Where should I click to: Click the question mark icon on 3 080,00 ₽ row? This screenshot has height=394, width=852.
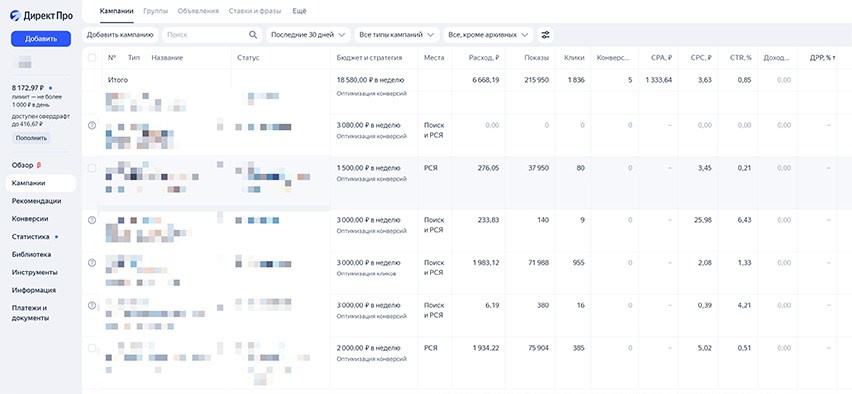tap(92, 125)
